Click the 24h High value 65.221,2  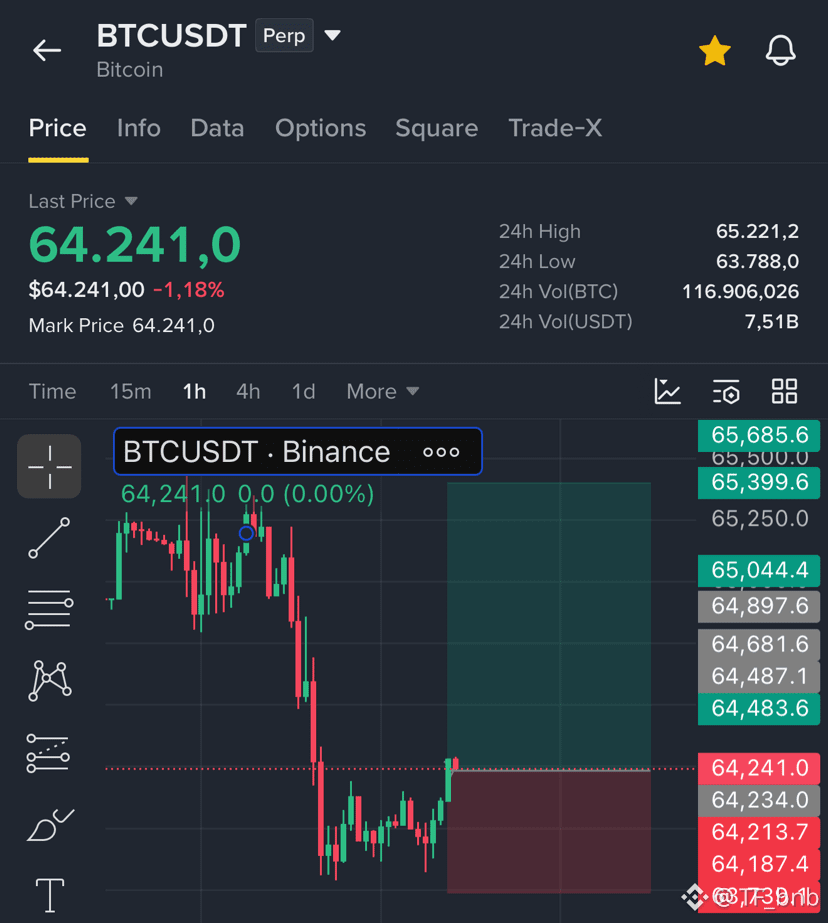[x=757, y=231]
